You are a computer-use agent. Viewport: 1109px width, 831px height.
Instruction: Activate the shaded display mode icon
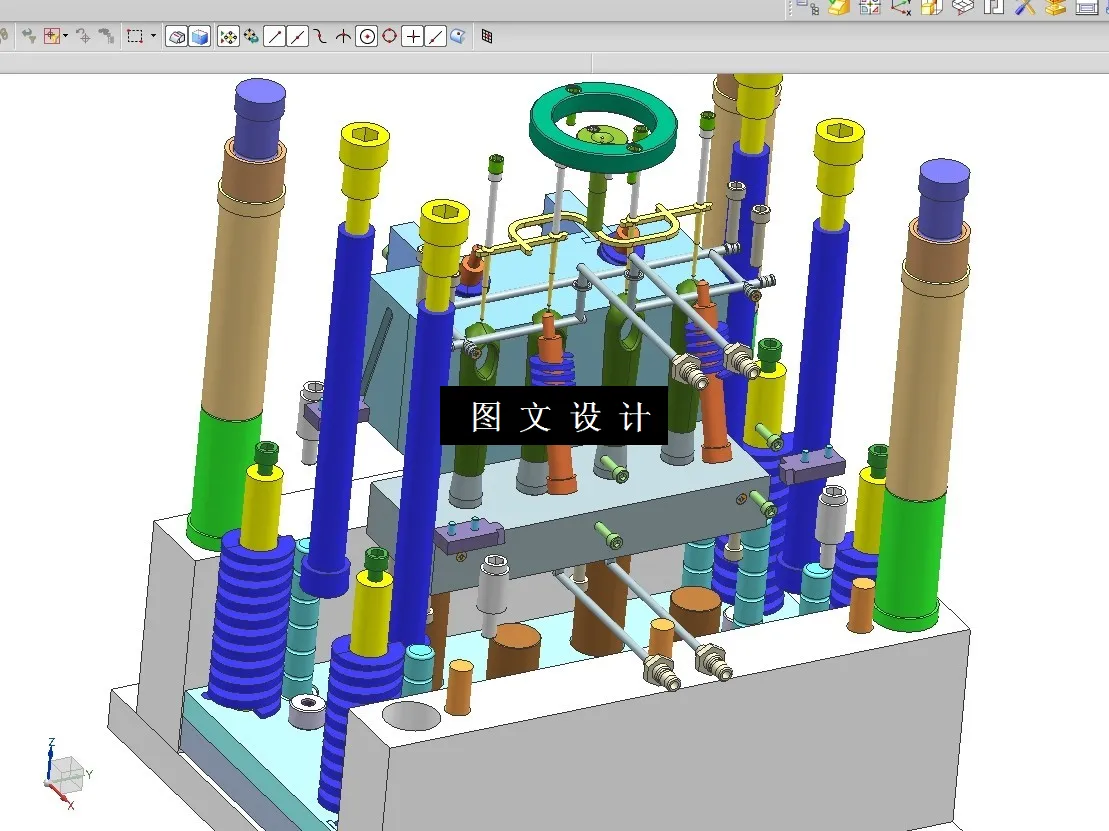click(x=198, y=36)
